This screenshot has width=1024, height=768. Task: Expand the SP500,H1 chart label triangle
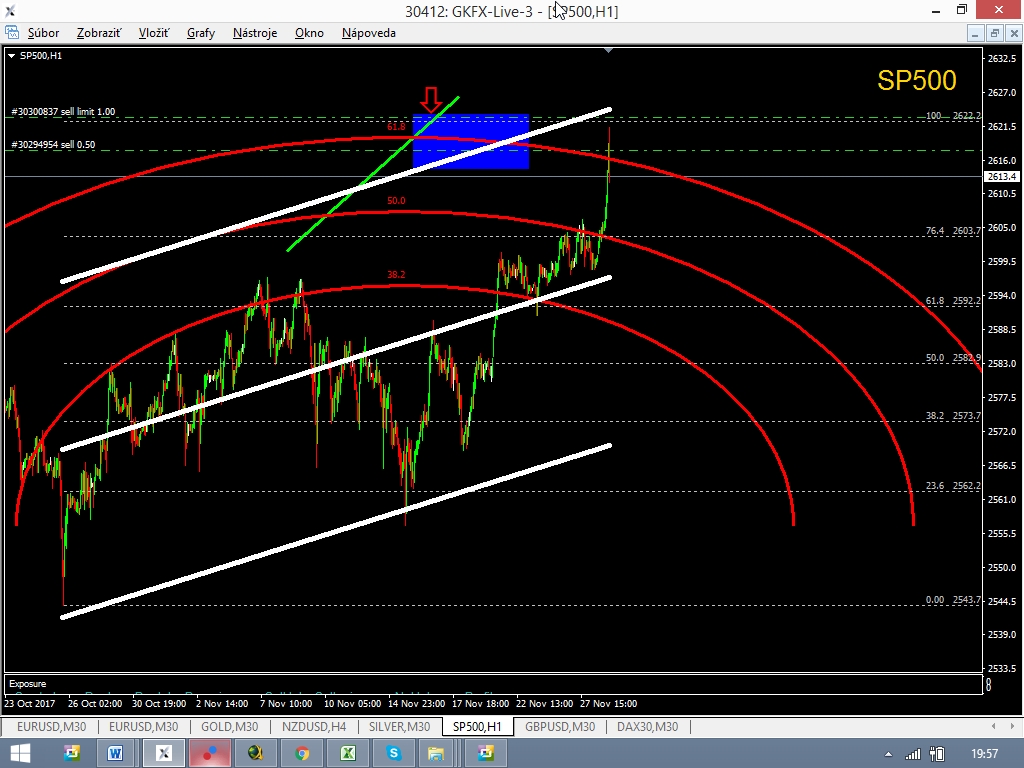[x=11, y=56]
